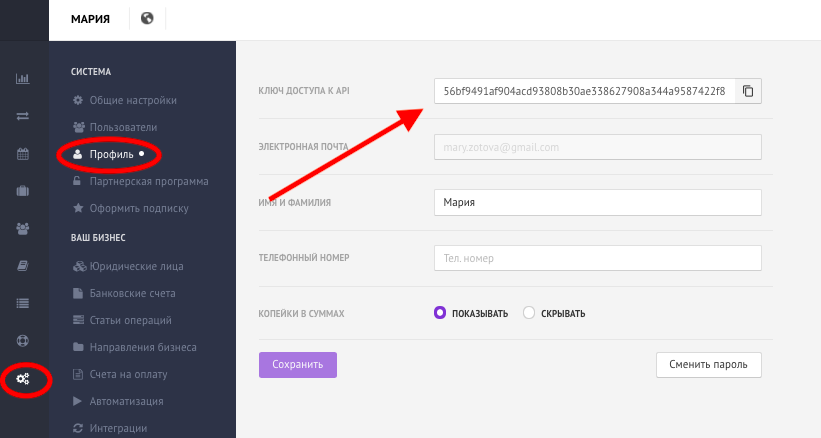Click the Имя и фамилия field with Мария
The height and width of the screenshot is (438, 821).
[597, 203]
